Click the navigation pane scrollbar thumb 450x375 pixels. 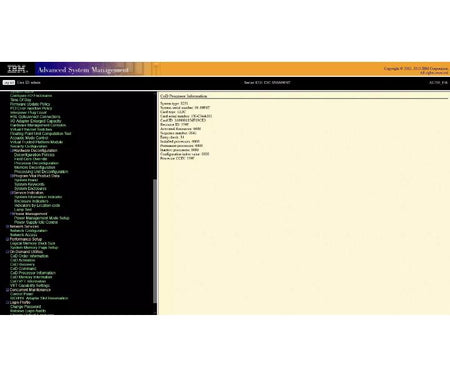pyautogui.click(x=155, y=241)
